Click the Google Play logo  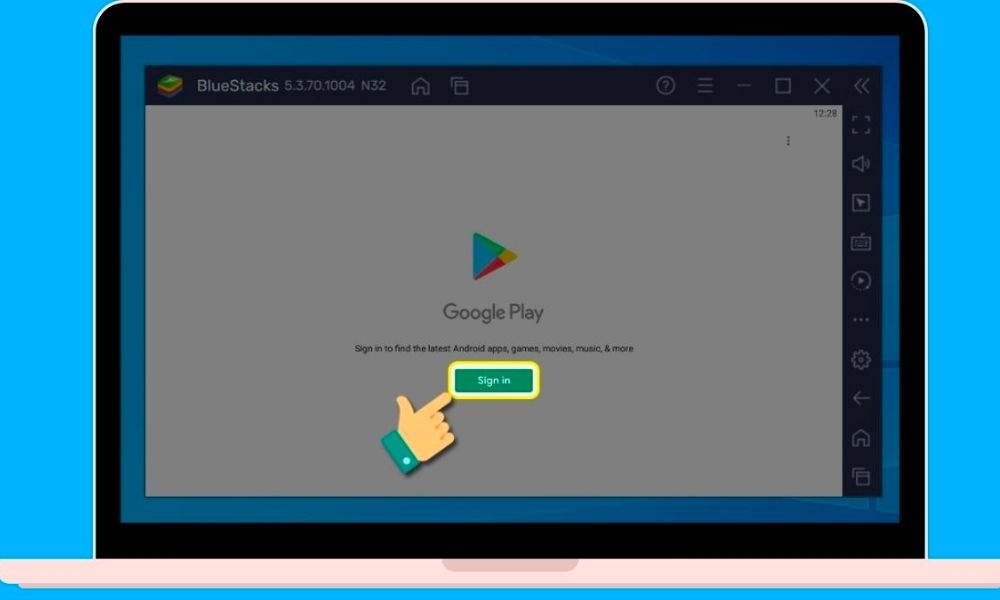(x=494, y=256)
